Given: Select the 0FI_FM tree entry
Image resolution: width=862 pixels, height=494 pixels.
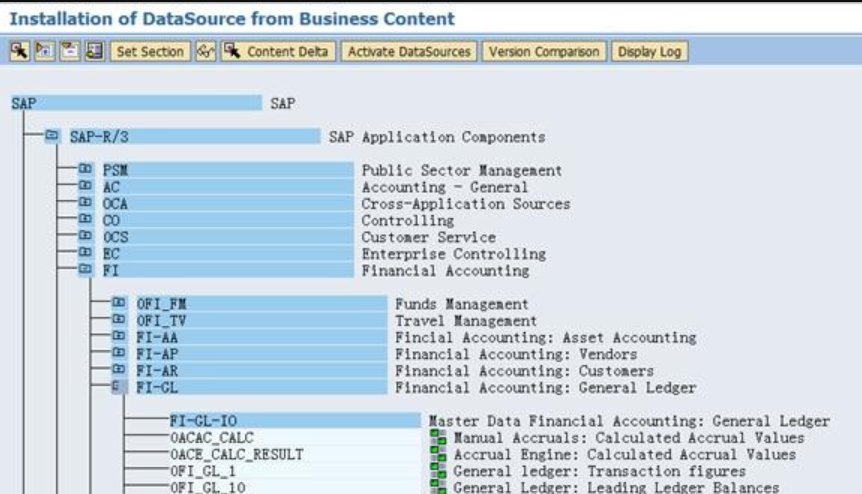Looking at the screenshot, I should [262, 304].
